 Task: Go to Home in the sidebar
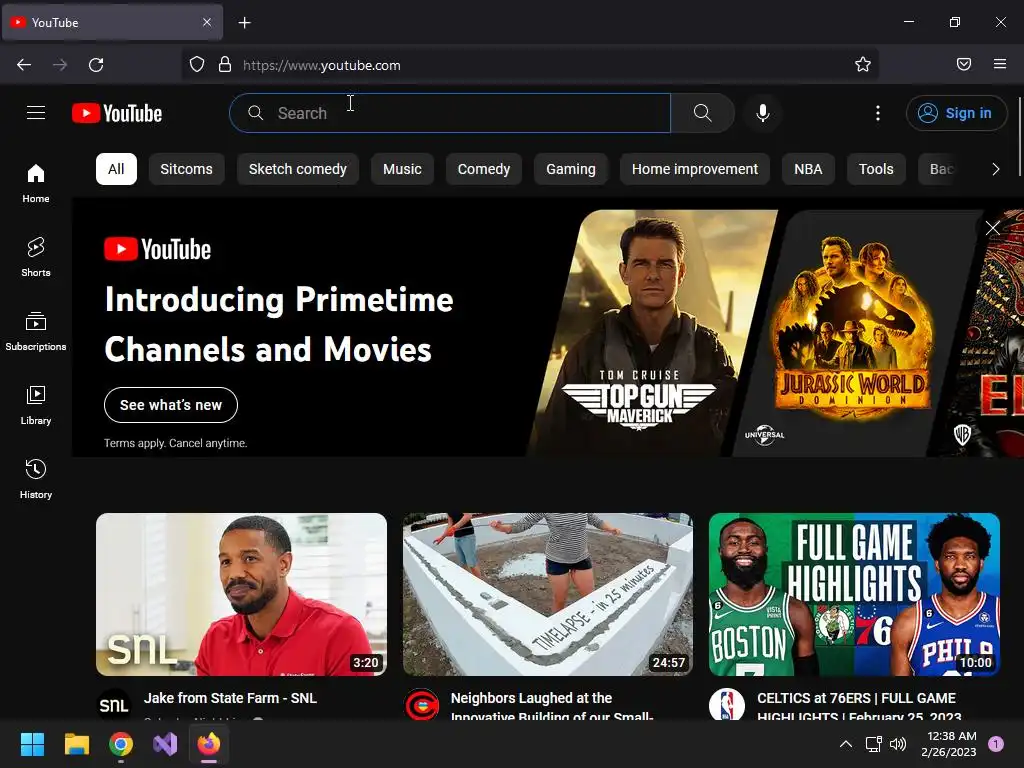(x=36, y=184)
